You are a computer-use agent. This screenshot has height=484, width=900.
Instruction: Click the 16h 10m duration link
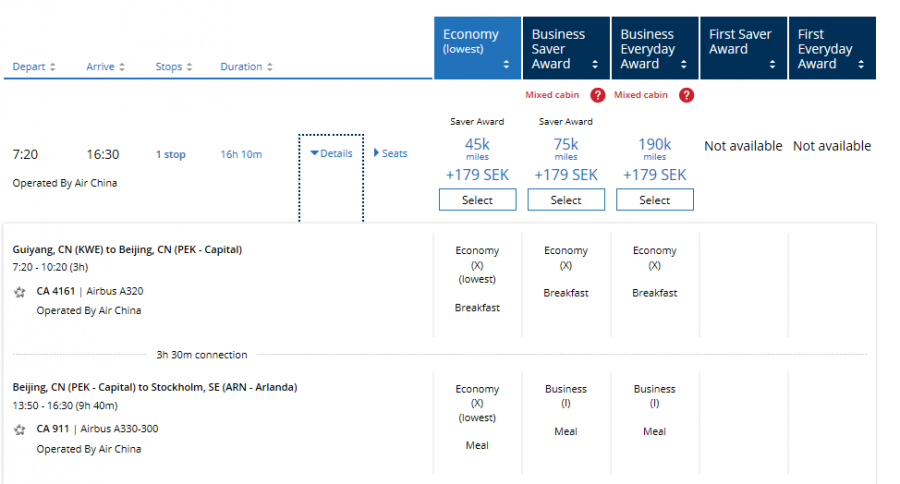point(241,155)
